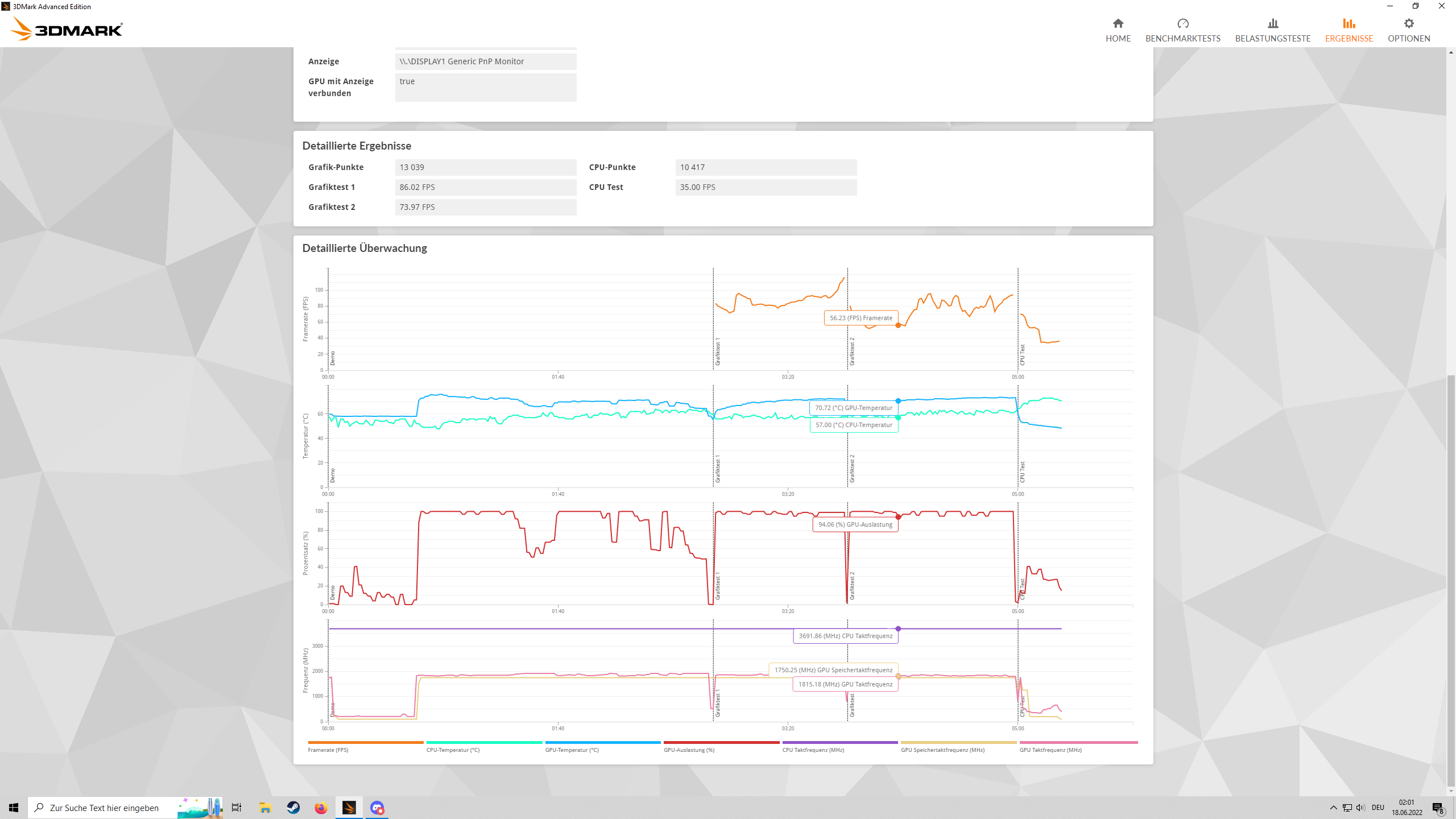Click the vertical scrollbar down arrow
This screenshot has height=819, width=1456.
click(x=1451, y=791)
